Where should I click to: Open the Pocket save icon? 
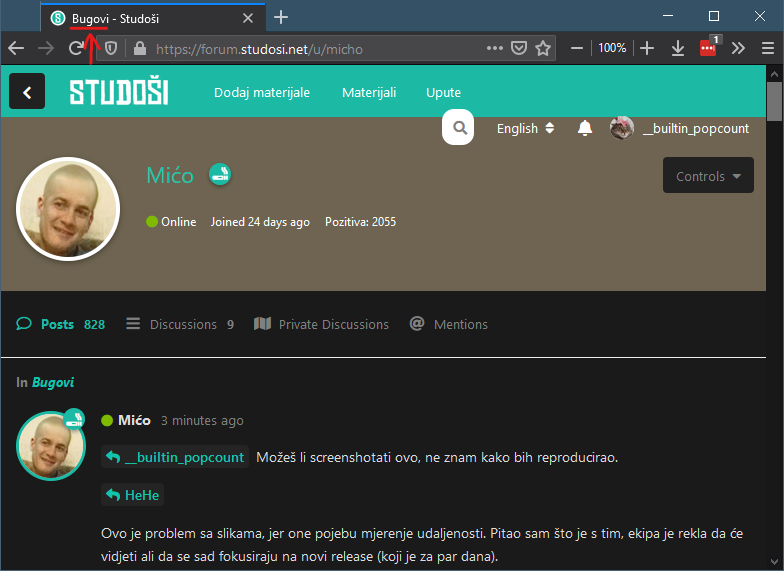tap(518, 48)
